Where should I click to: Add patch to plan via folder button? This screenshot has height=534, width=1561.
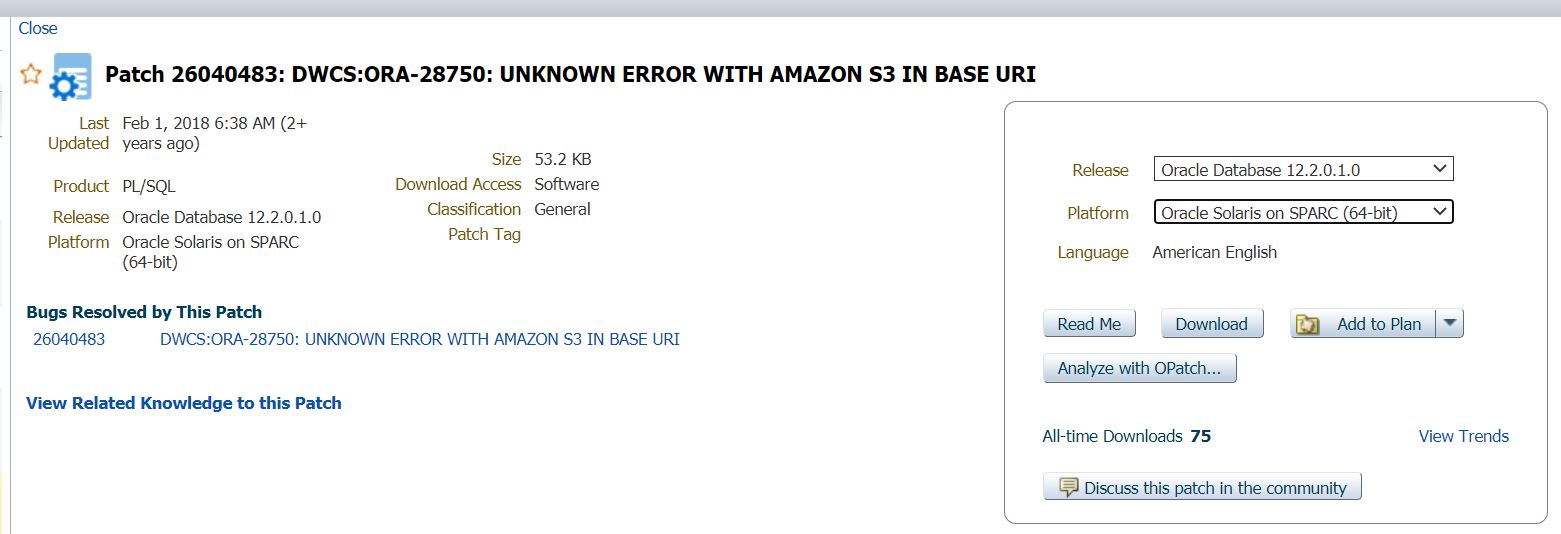pos(1363,324)
